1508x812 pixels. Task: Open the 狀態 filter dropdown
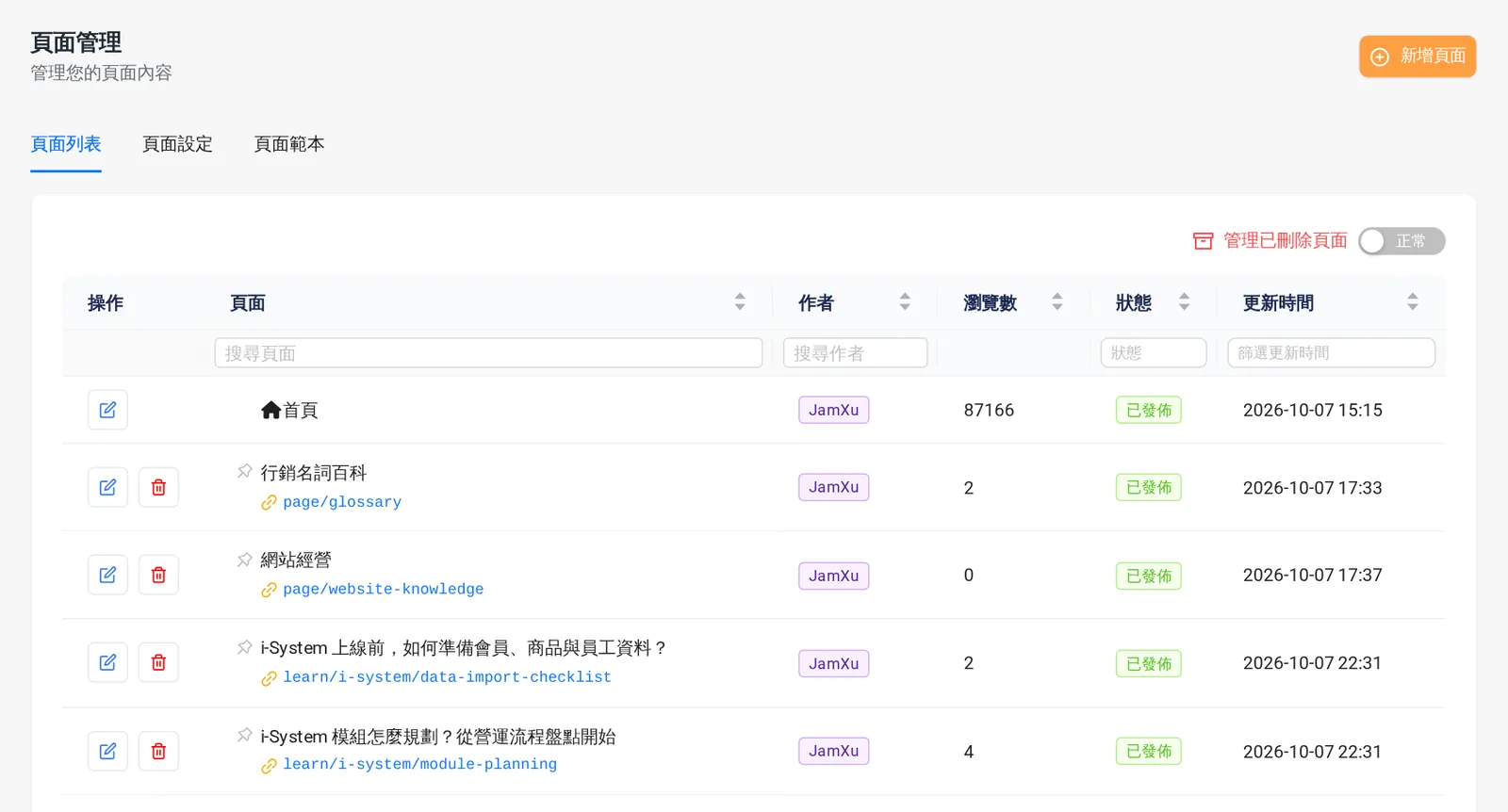(1154, 353)
